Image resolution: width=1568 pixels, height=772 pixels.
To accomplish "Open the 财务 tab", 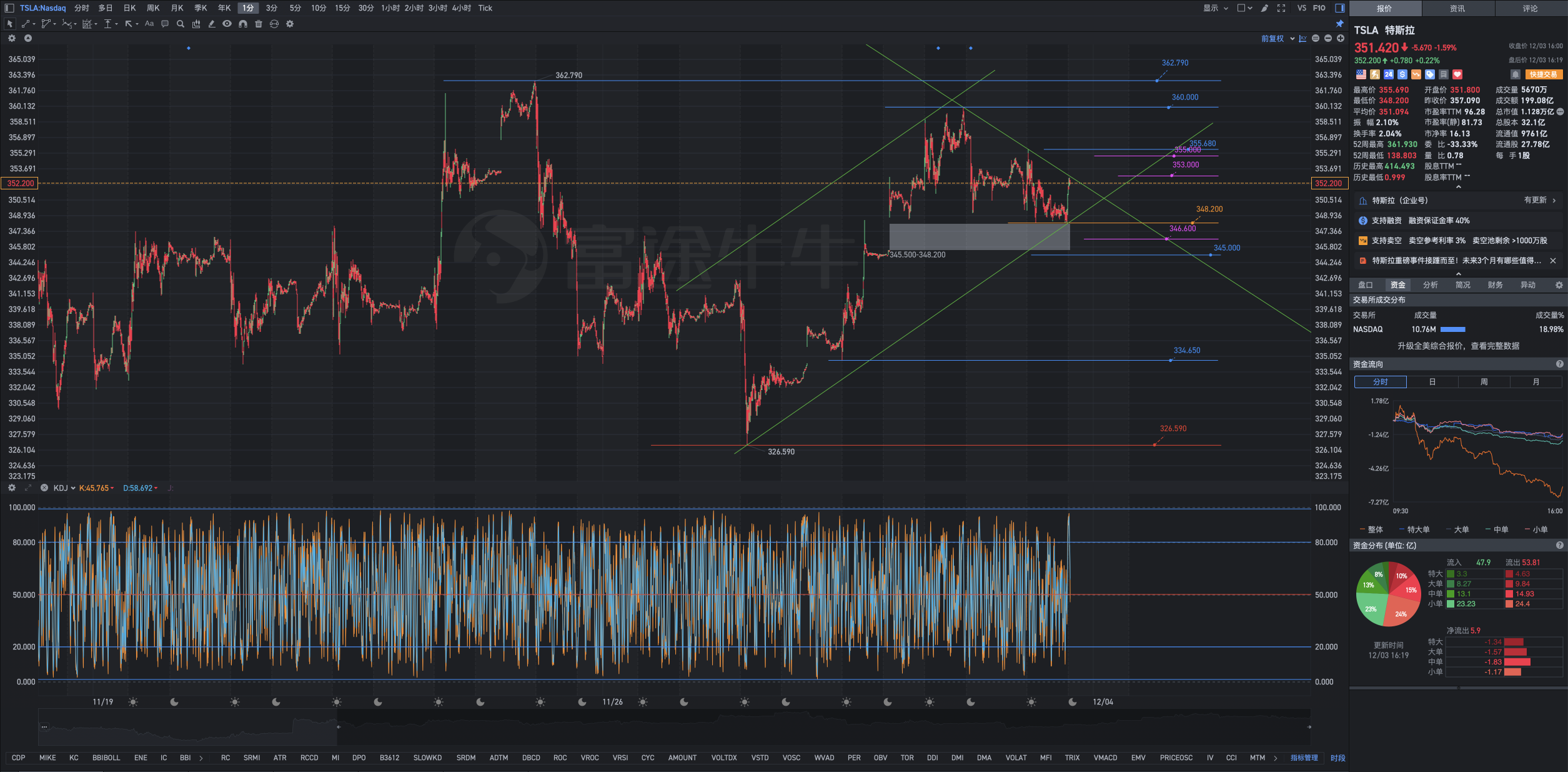I will (1496, 285).
